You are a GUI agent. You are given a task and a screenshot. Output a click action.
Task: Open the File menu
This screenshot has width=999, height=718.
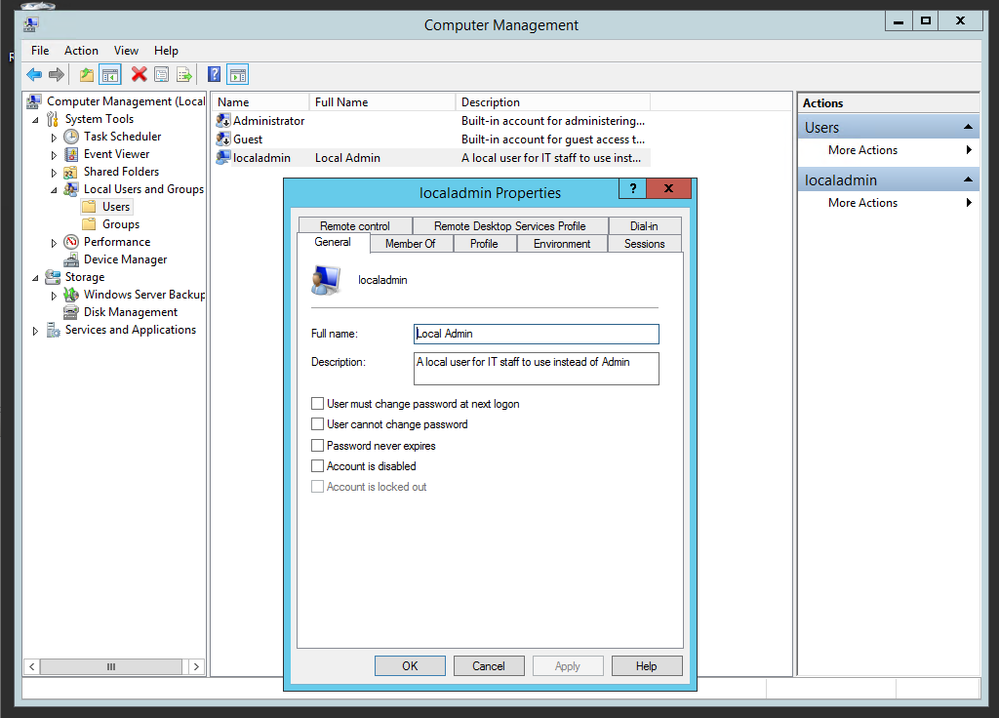pos(40,50)
